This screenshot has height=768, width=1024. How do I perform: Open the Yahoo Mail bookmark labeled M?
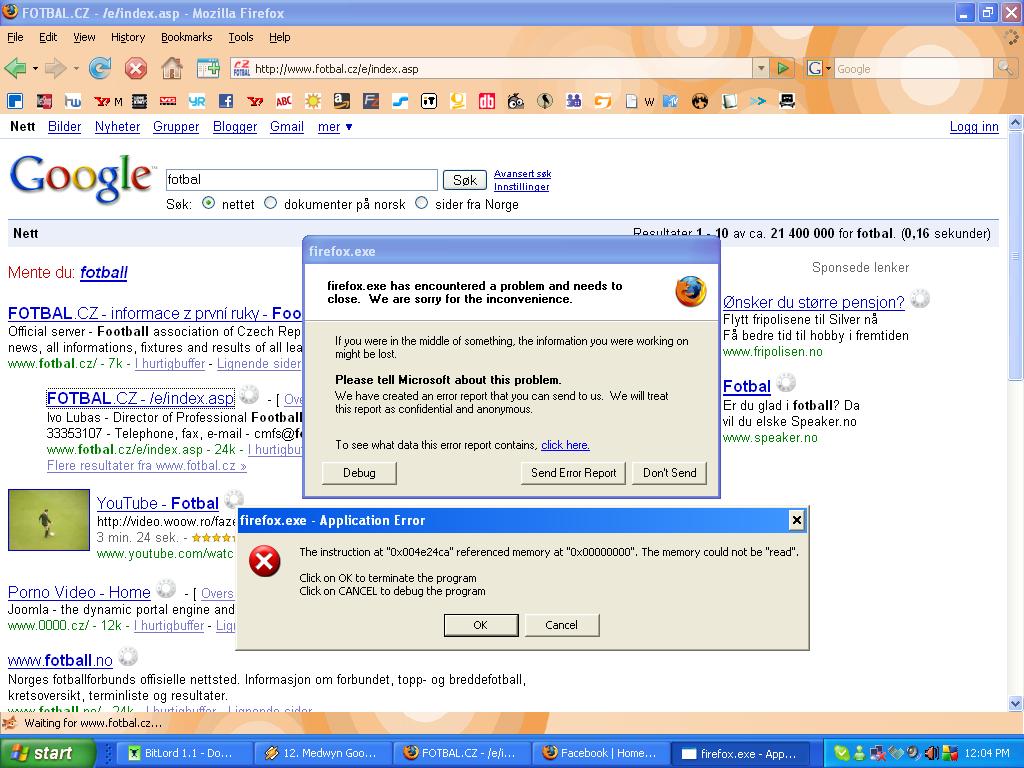pyautogui.click(x=108, y=101)
